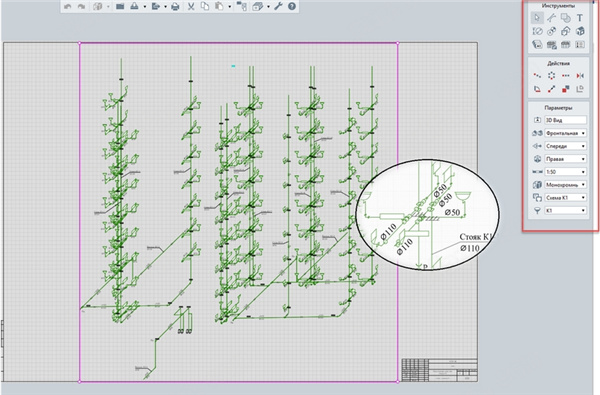Open the 1:50 scale dropdown

pos(566,172)
